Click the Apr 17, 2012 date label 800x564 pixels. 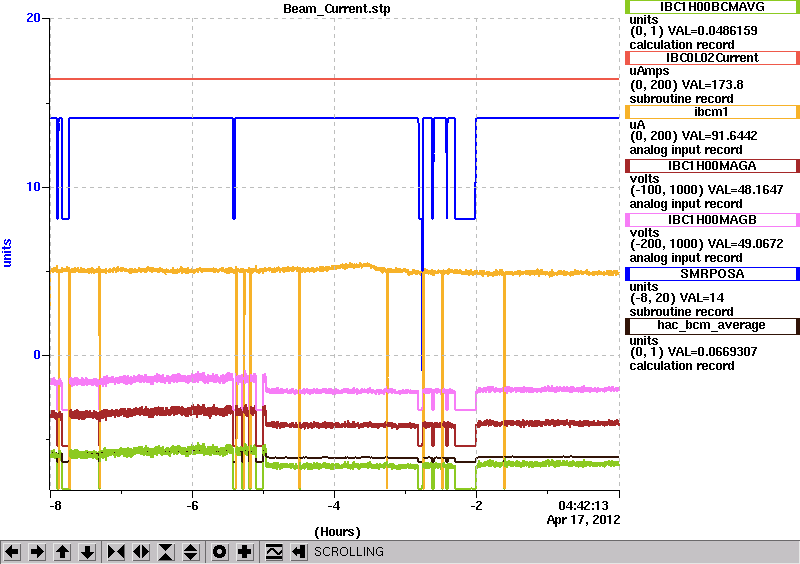(x=584, y=520)
